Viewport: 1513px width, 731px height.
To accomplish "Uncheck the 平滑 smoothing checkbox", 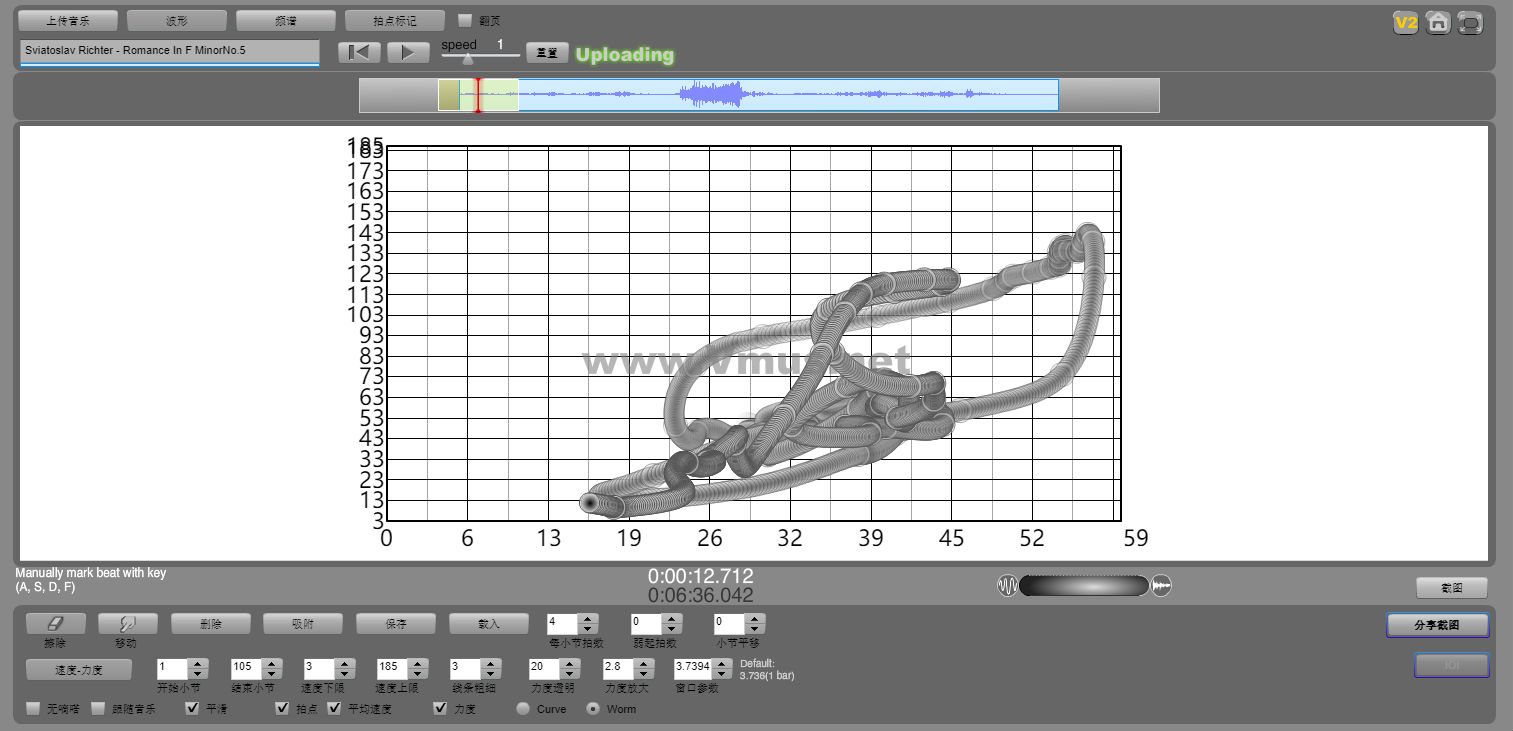I will pos(193,709).
